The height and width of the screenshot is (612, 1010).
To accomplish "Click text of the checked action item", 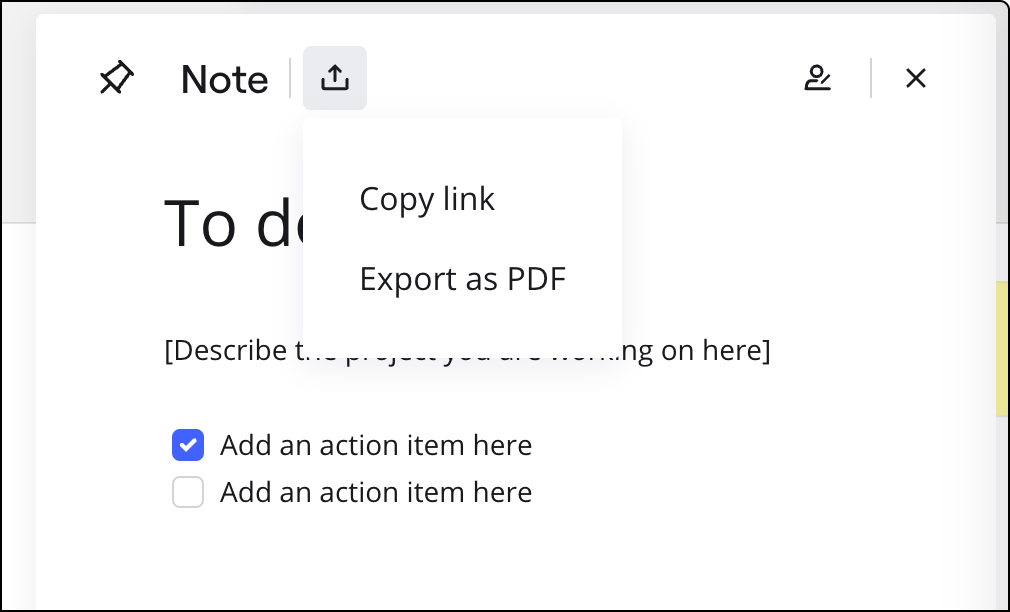I will coord(376,445).
